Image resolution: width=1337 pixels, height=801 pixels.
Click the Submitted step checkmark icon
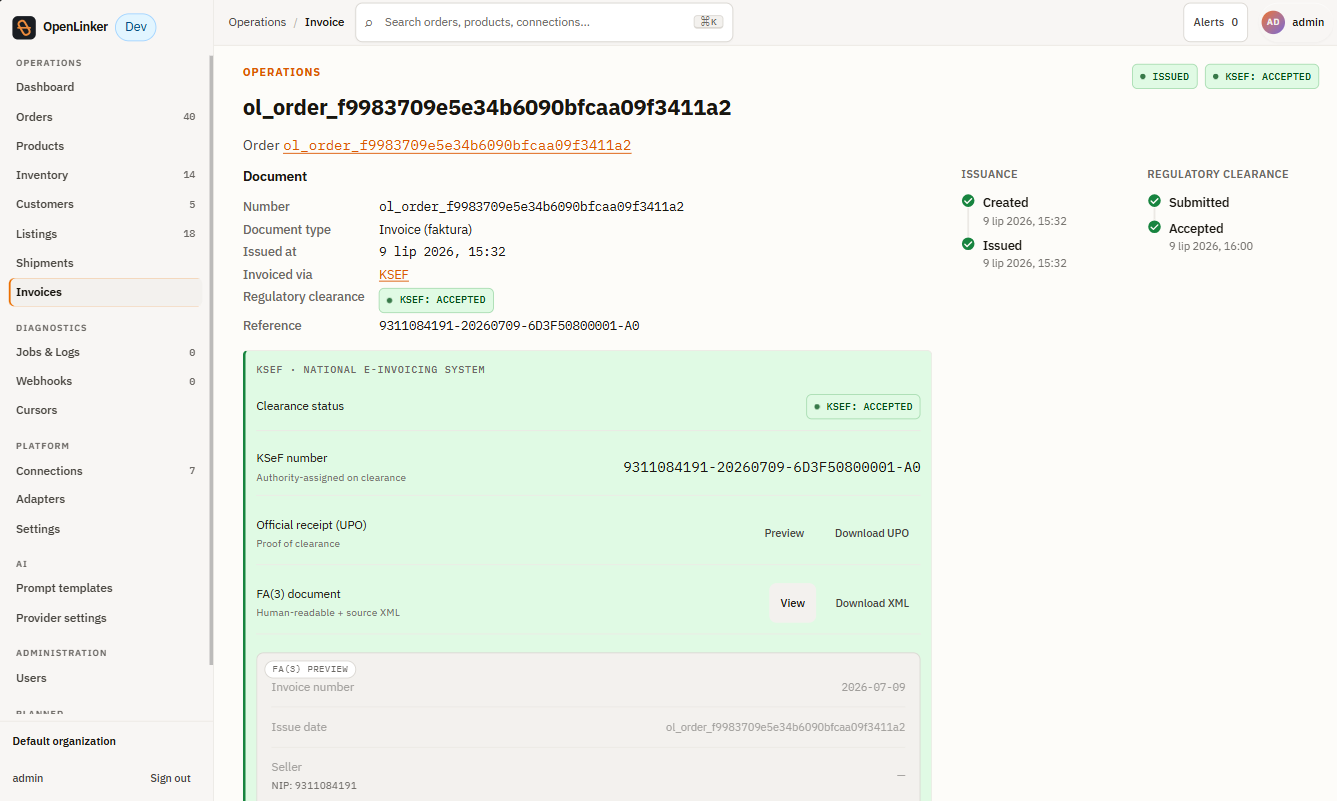1154,201
